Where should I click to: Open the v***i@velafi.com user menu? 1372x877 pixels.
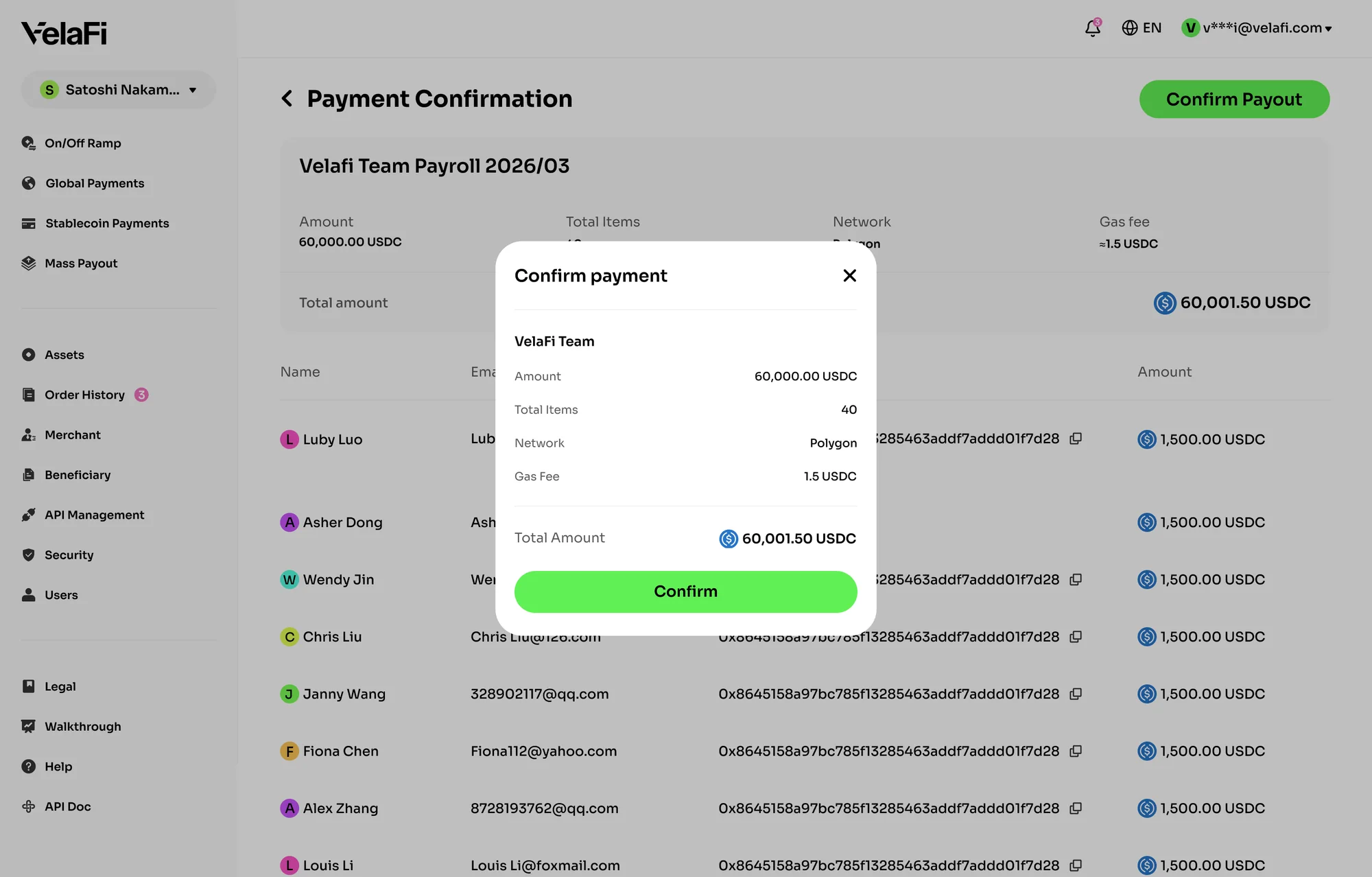(x=1257, y=28)
